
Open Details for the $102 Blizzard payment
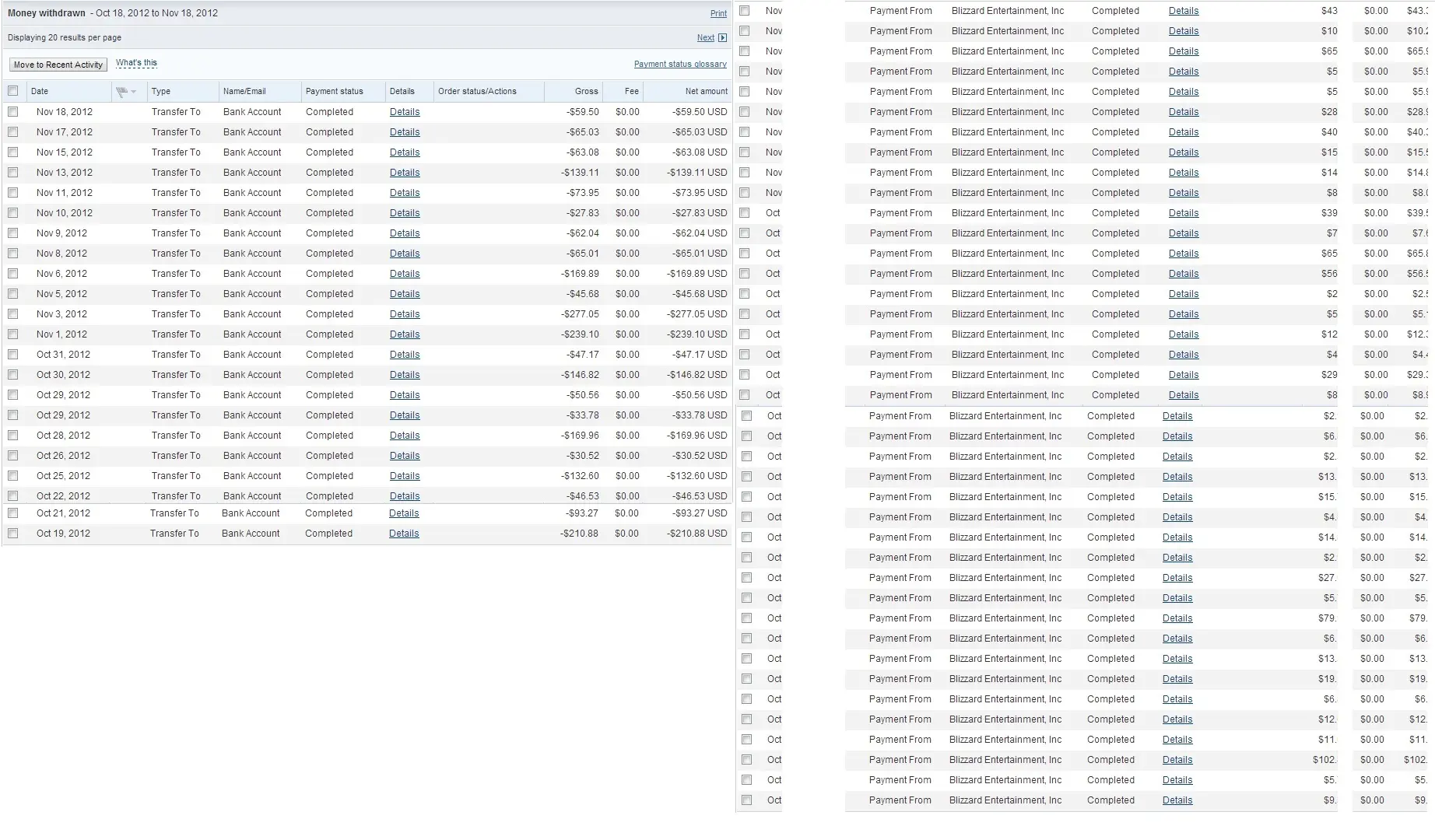coord(1177,760)
